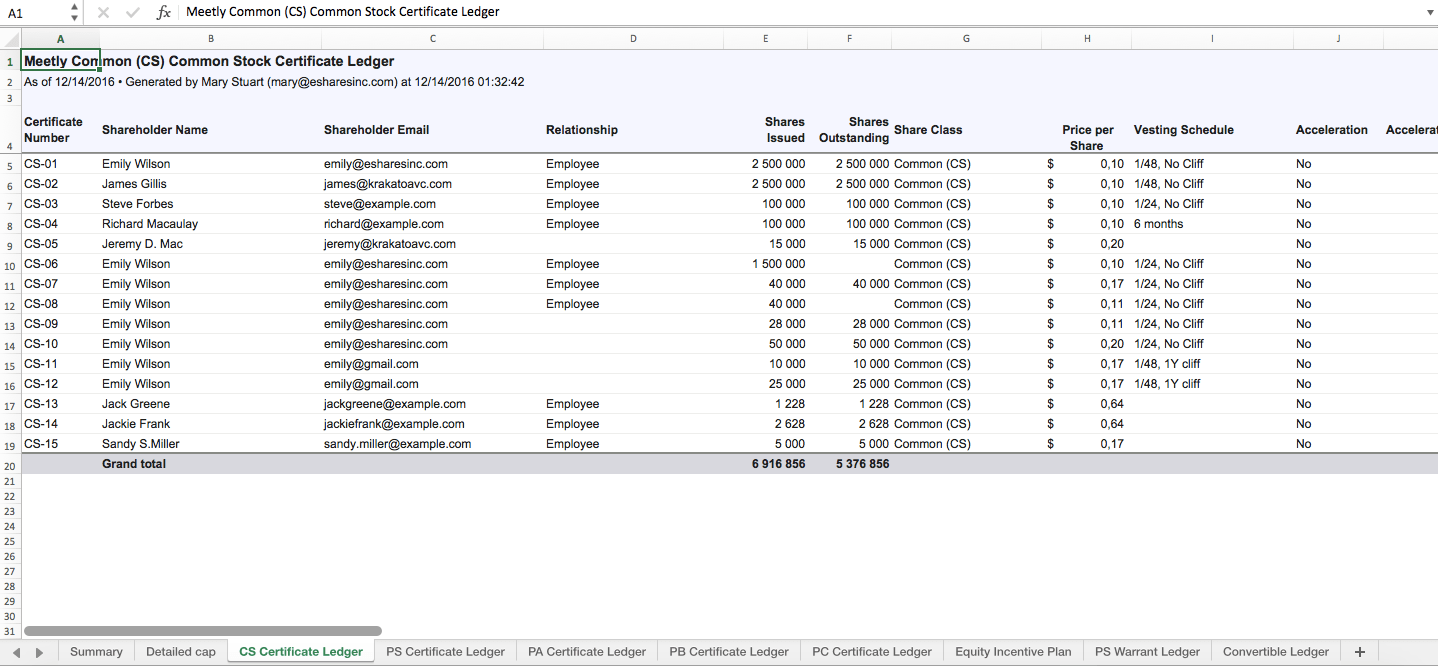Screen dimensions: 1438x666
Task: Click the horizontal scrollbar thumb
Action: click(x=202, y=631)
